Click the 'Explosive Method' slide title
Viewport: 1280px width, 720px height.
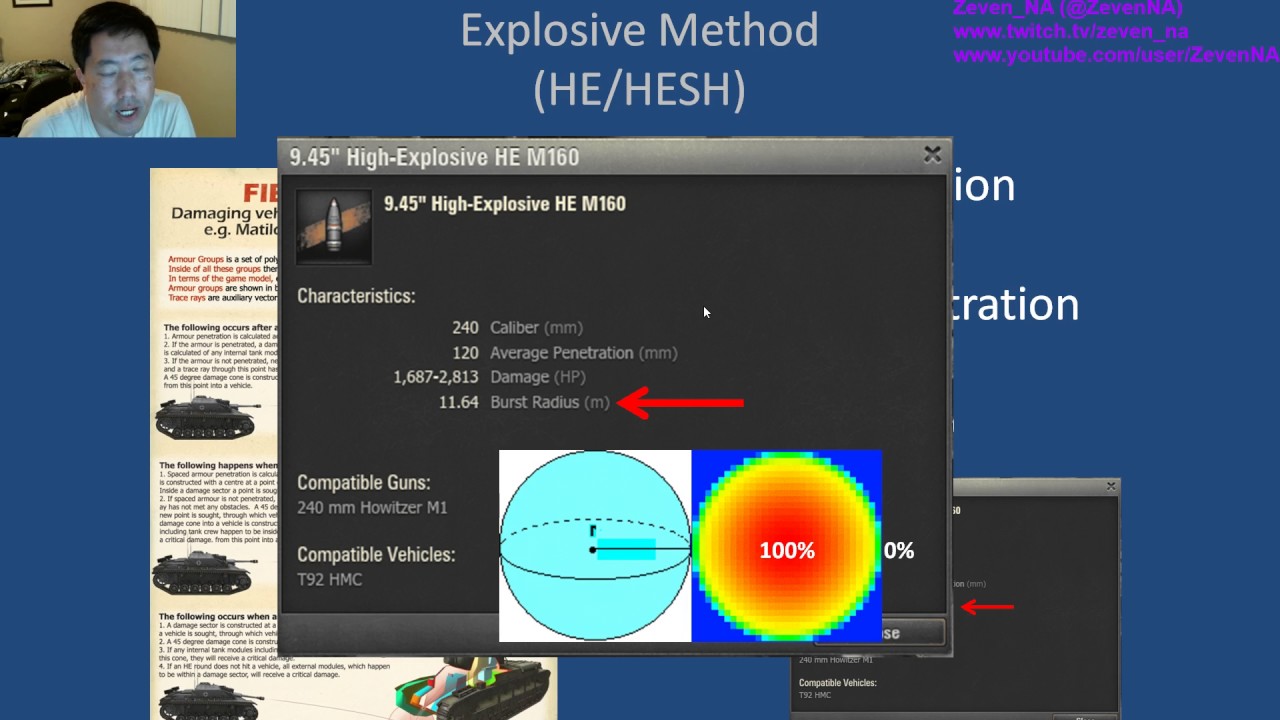pos(639,31)
